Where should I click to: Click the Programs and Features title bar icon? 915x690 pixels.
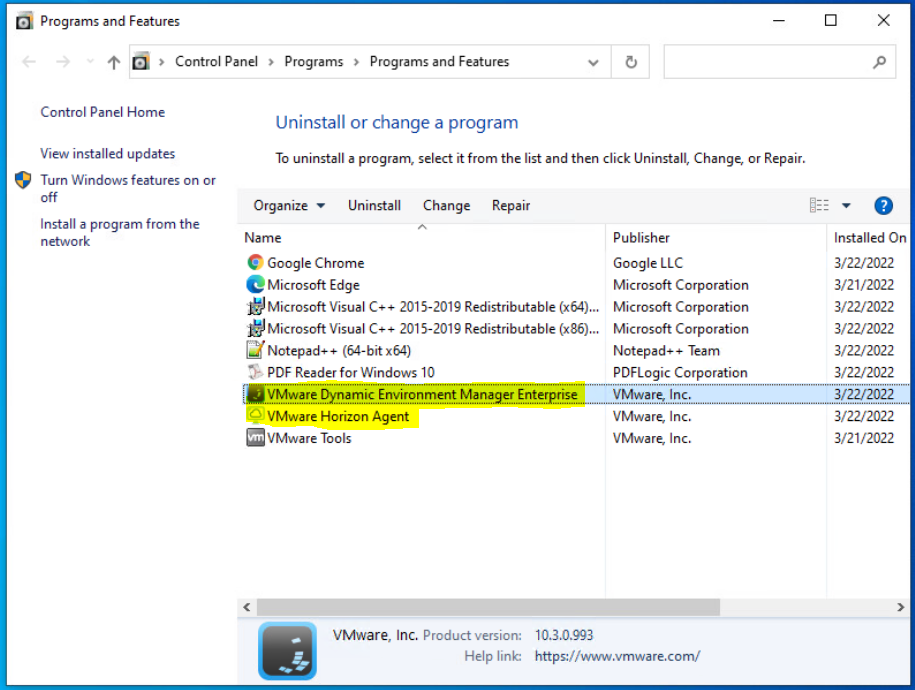[24, 21]
